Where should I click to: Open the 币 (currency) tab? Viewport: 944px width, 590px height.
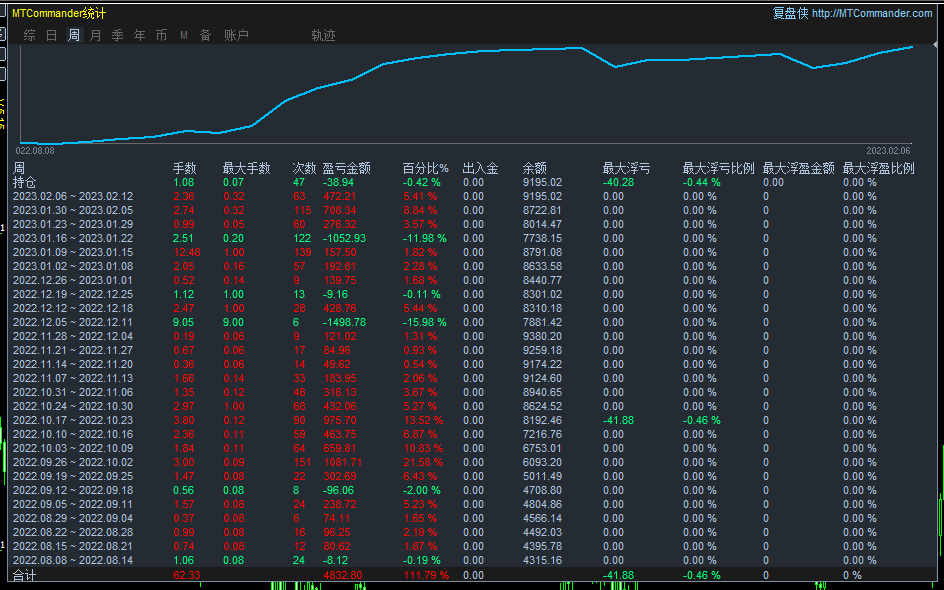(x=162, y=36)
